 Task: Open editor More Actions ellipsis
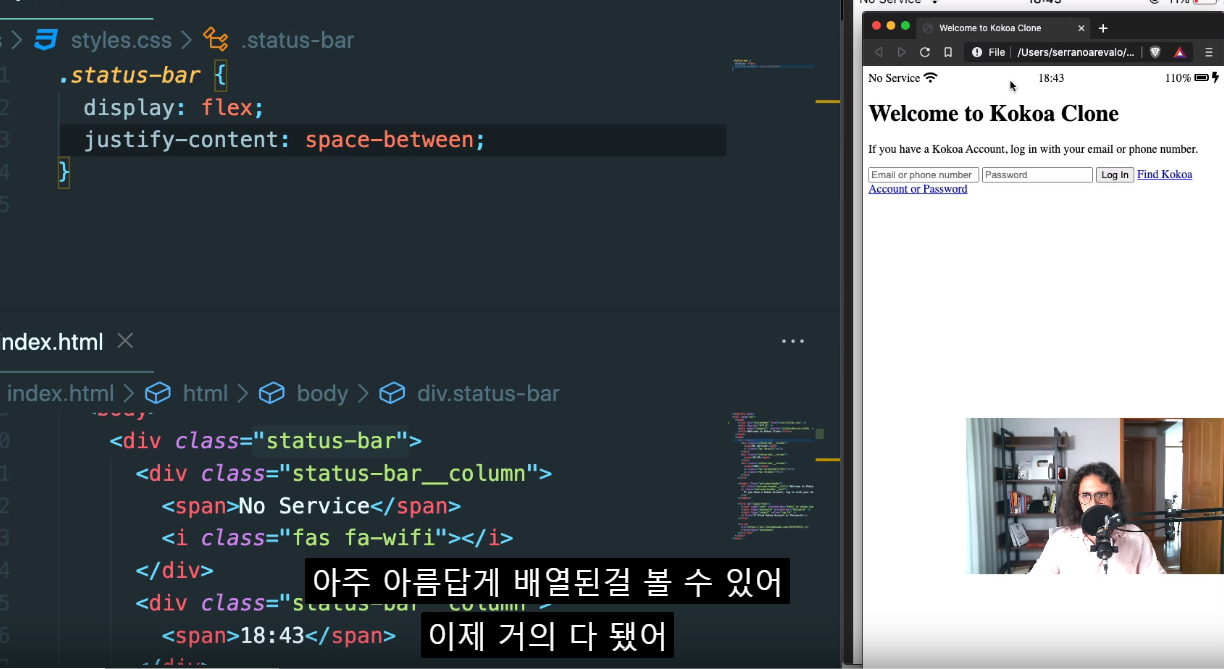tap(793, 341)
